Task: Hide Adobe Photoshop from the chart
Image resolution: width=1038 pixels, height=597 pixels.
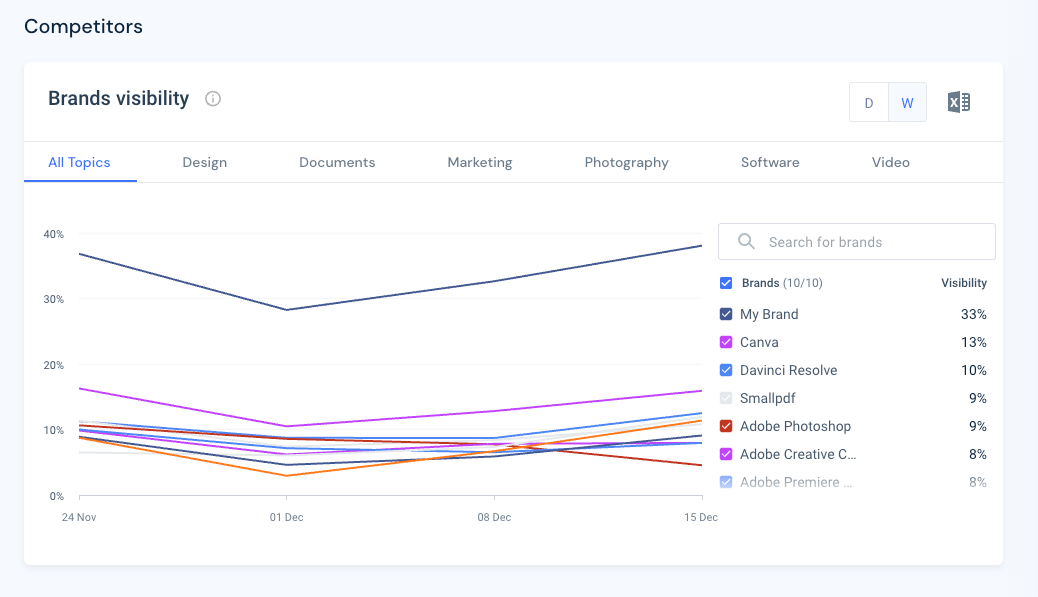Action: coord(726,426)
